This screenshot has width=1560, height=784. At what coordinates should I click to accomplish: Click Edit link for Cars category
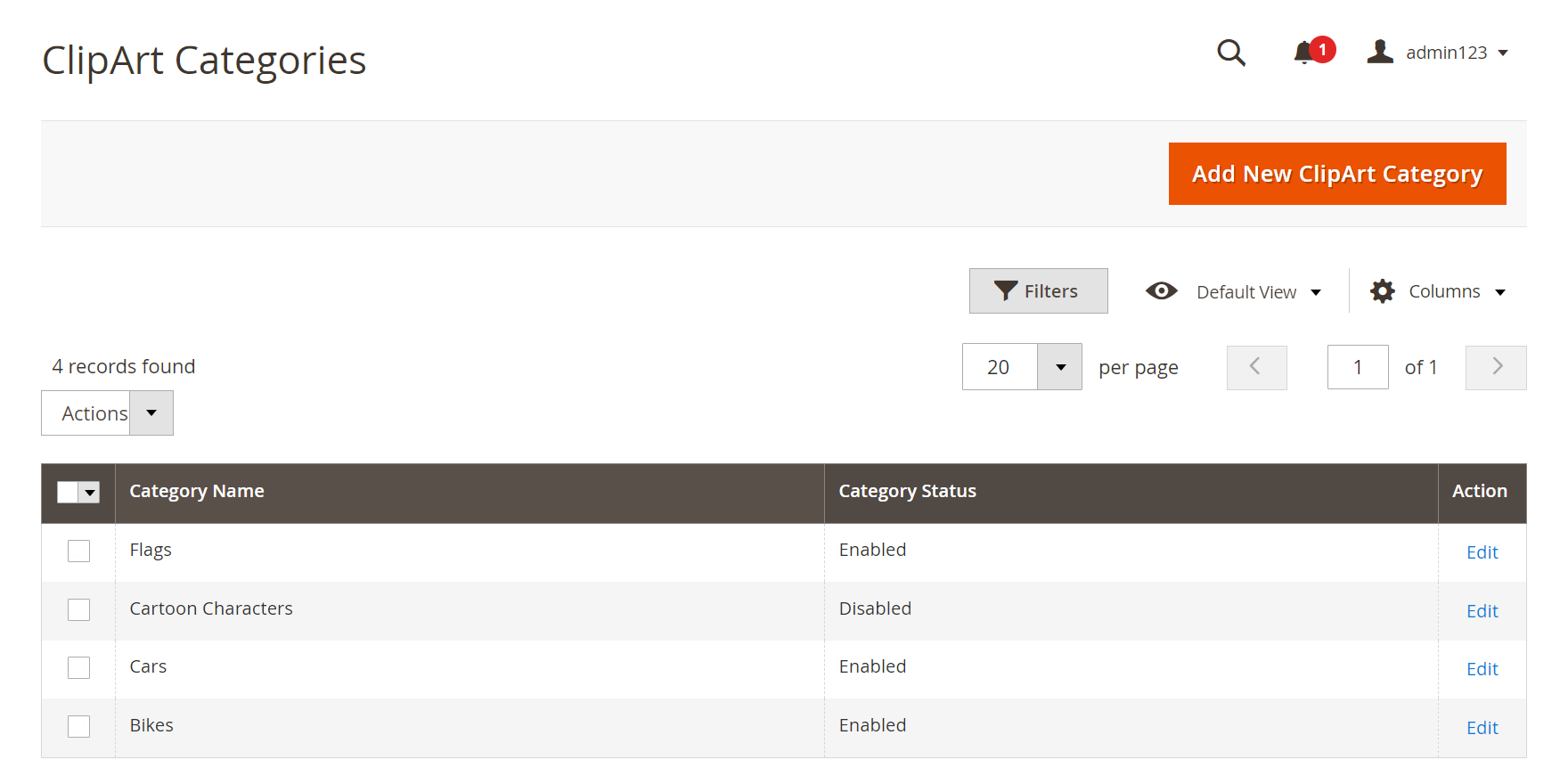pos(1482,669)
